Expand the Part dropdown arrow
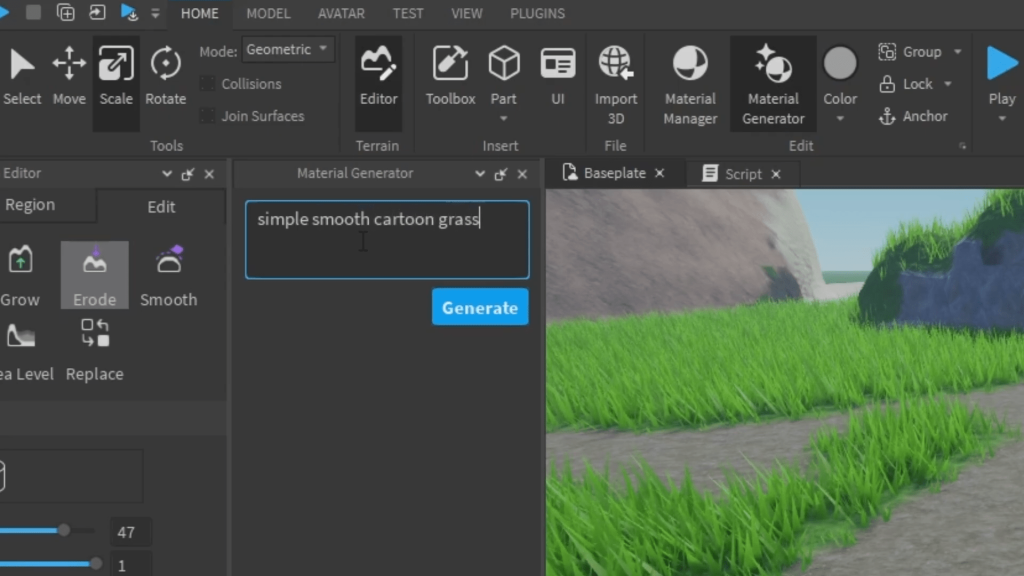This screenshot has height=576, width=1024. (504, 119)
